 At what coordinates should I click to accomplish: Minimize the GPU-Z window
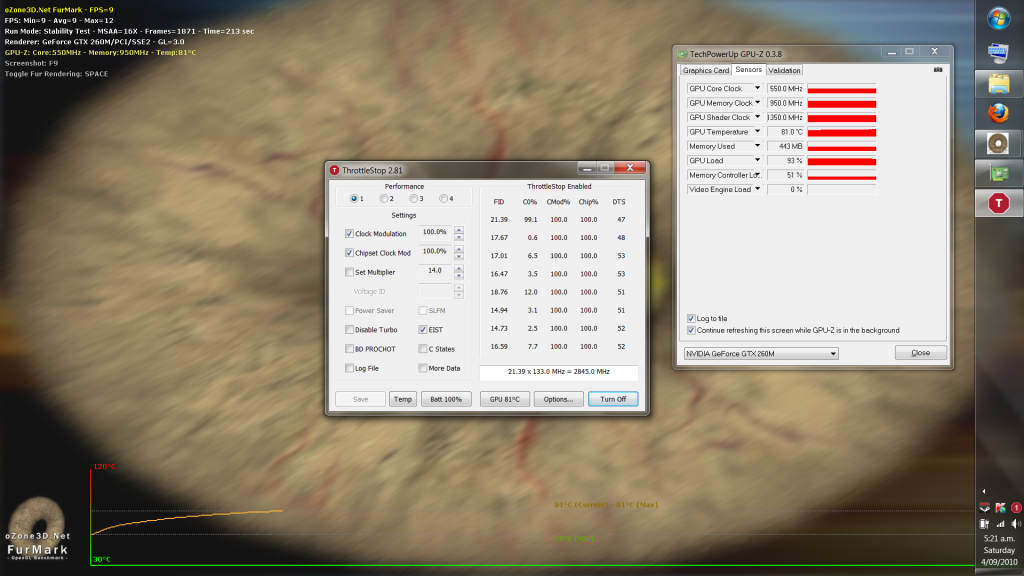(891, 52)
